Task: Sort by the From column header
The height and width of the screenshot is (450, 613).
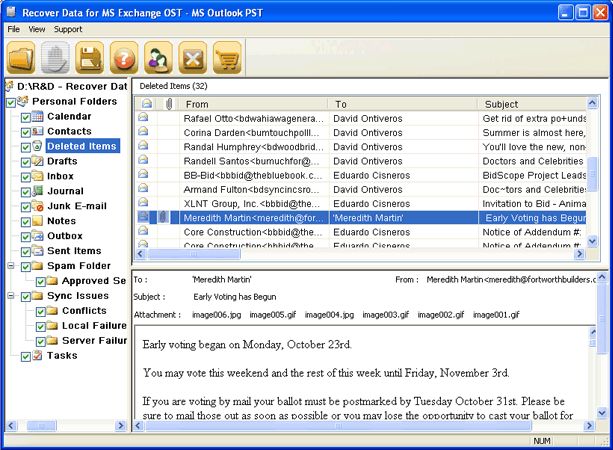Action: tap(253, 104)
